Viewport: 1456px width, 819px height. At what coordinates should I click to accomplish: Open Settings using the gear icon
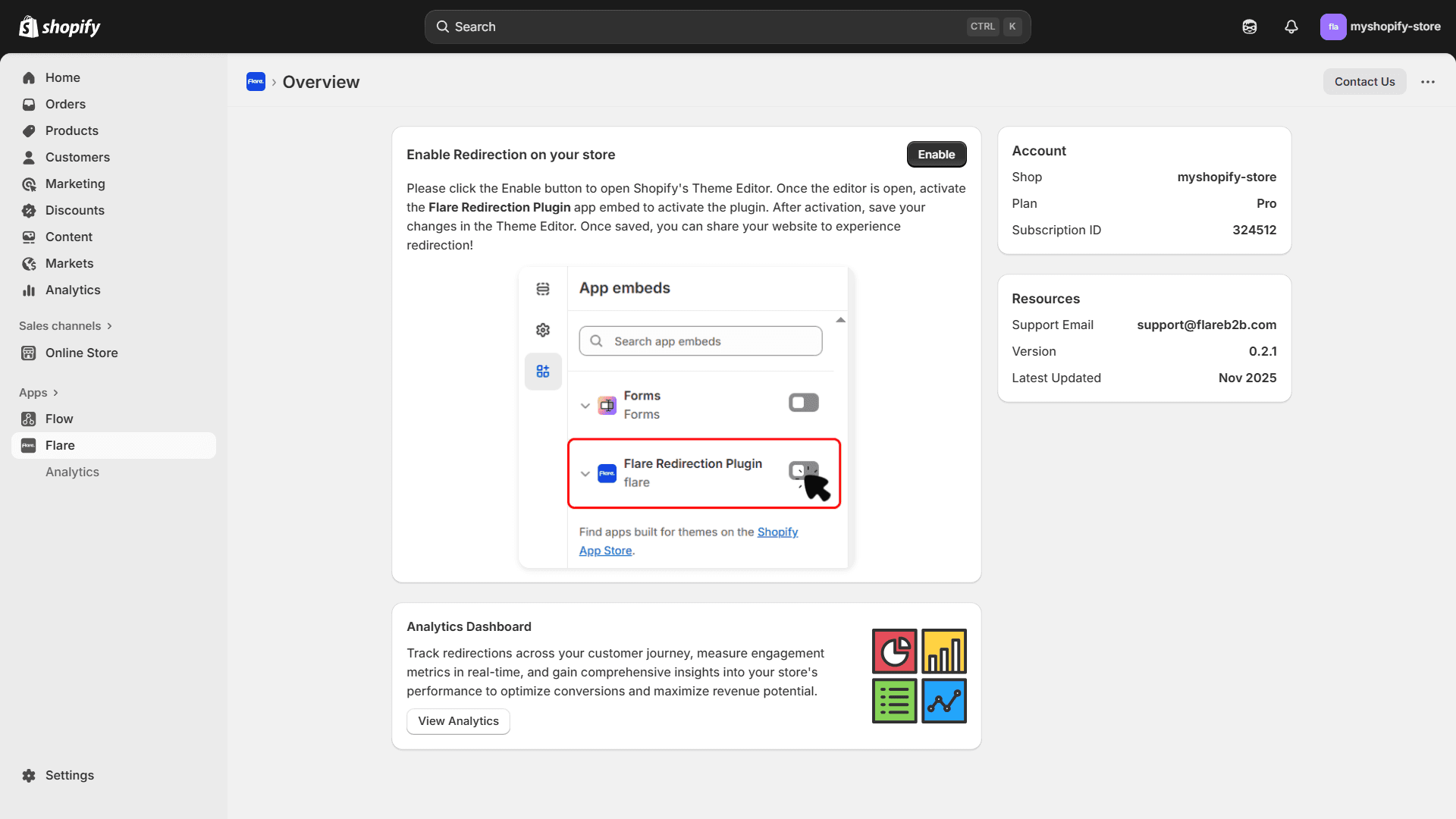pos(28,775)
